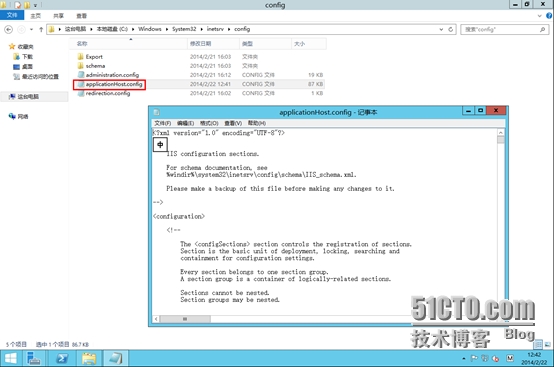Open 下载 in navigation pane
This screenshot has width=554, height=367.
point(23,57)
